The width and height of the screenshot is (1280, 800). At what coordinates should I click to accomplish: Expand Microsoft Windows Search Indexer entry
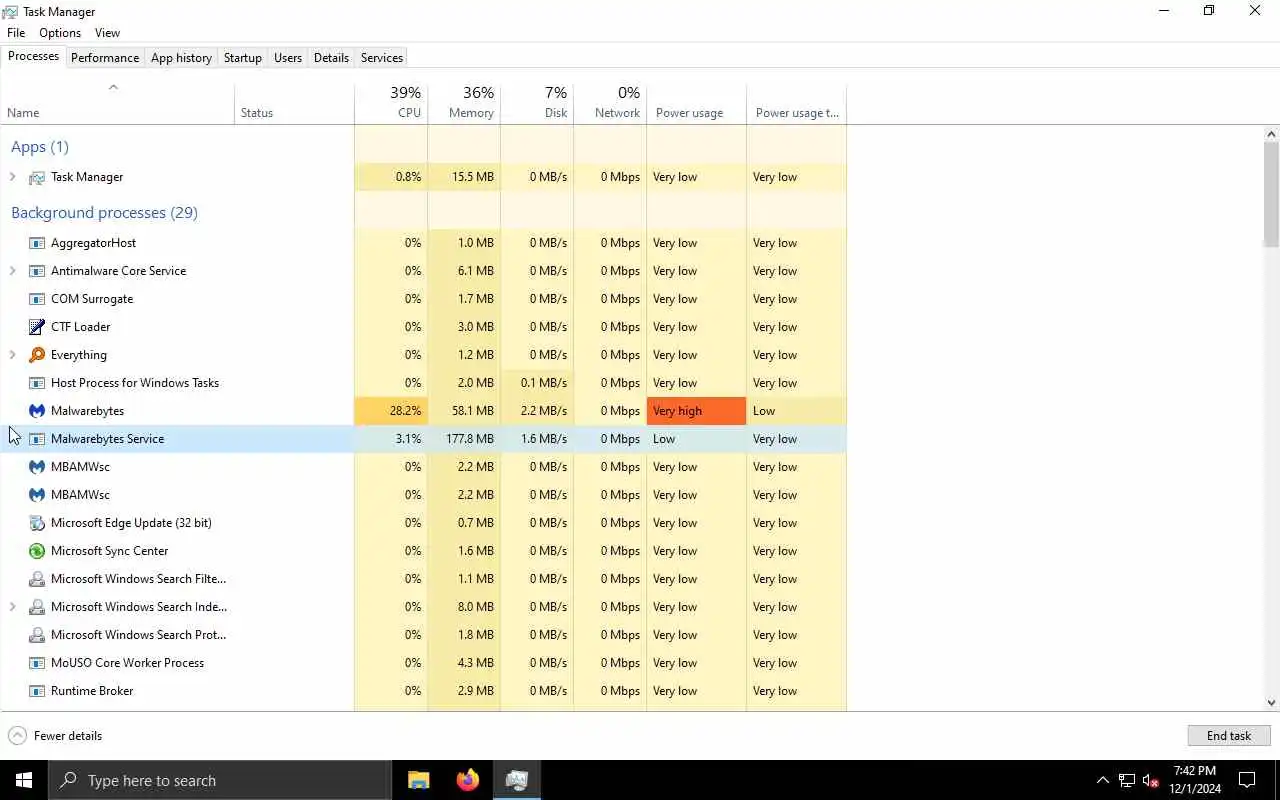click(x=12, y=607)
